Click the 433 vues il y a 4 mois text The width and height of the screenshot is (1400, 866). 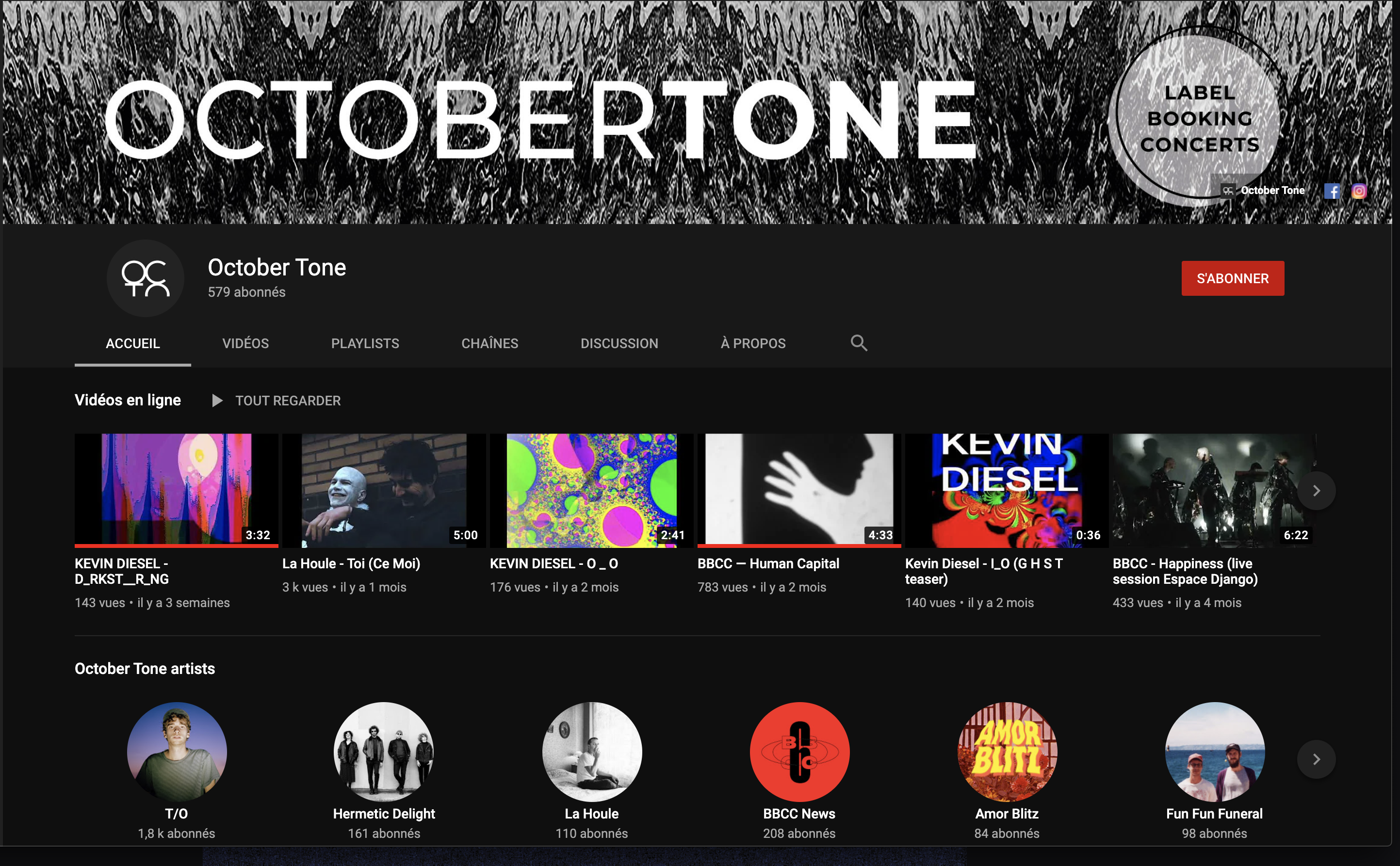1177,603
